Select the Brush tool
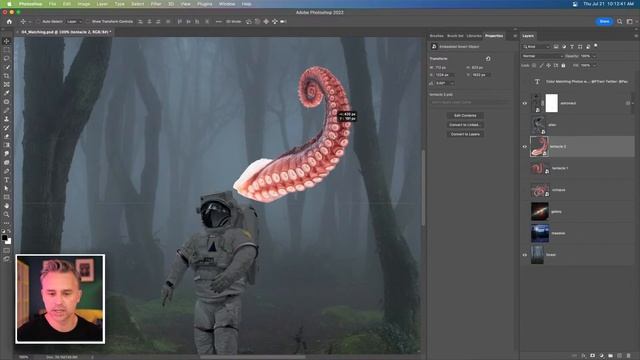This screenshot has height=360, width=640. (7, 110)
